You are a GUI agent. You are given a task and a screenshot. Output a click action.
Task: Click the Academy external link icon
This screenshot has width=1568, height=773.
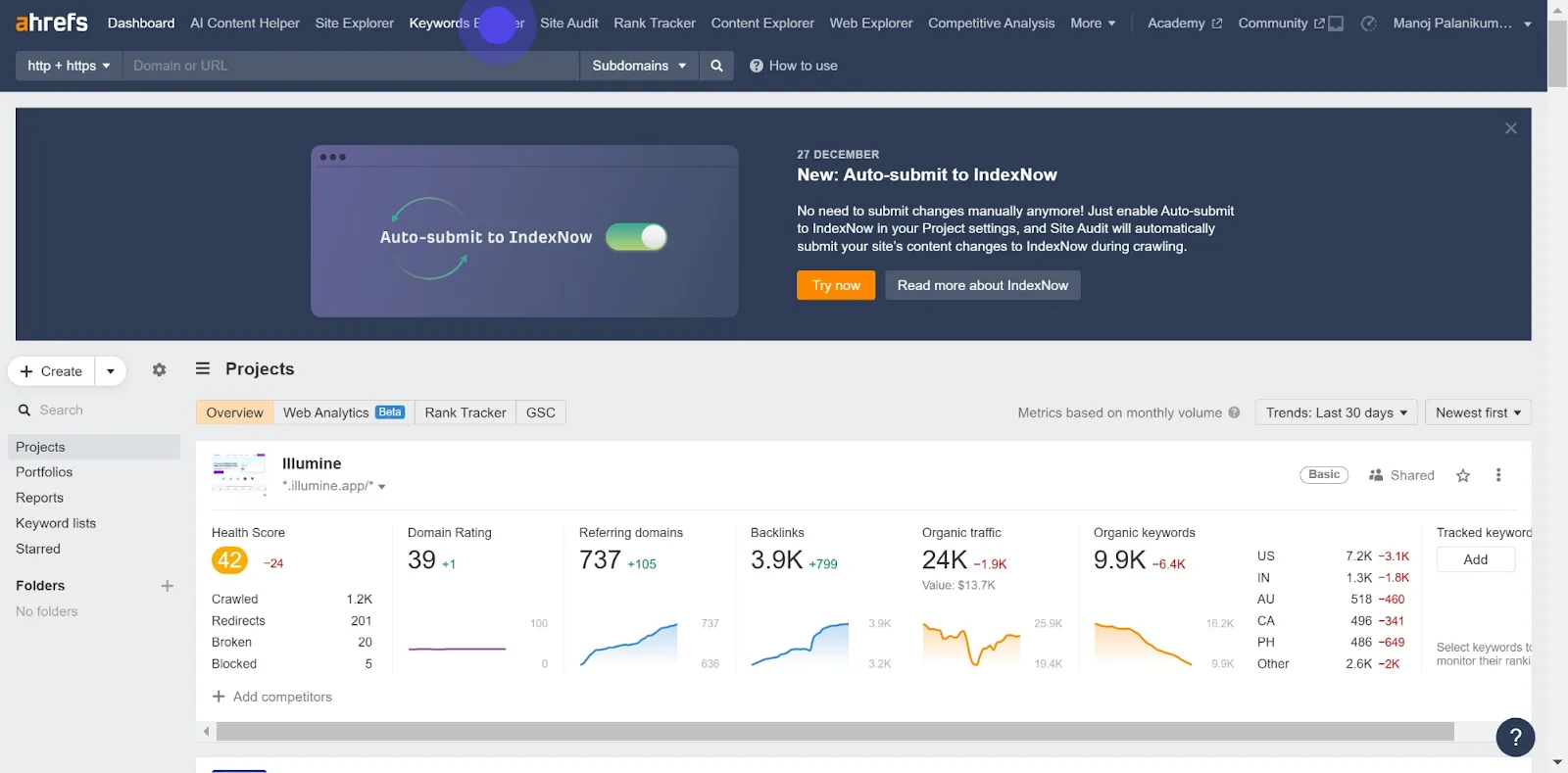pos(1216,24)
